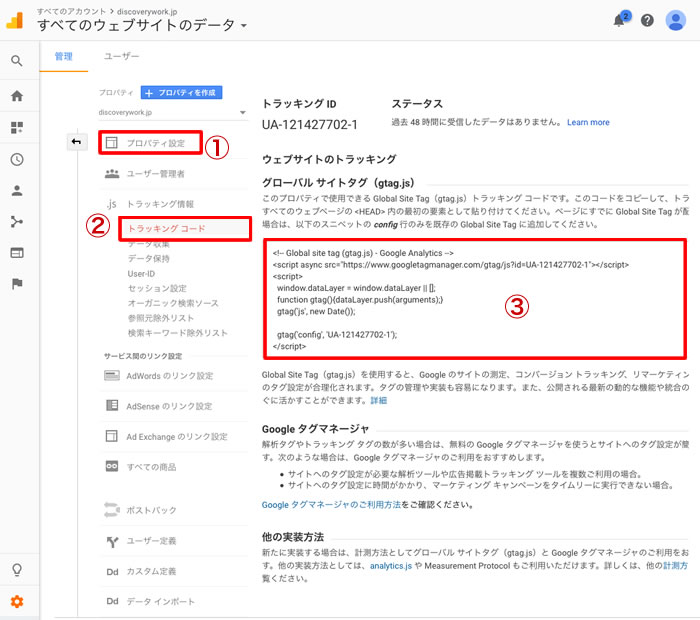Select トラッキング コード in the menu

(166, 229)
